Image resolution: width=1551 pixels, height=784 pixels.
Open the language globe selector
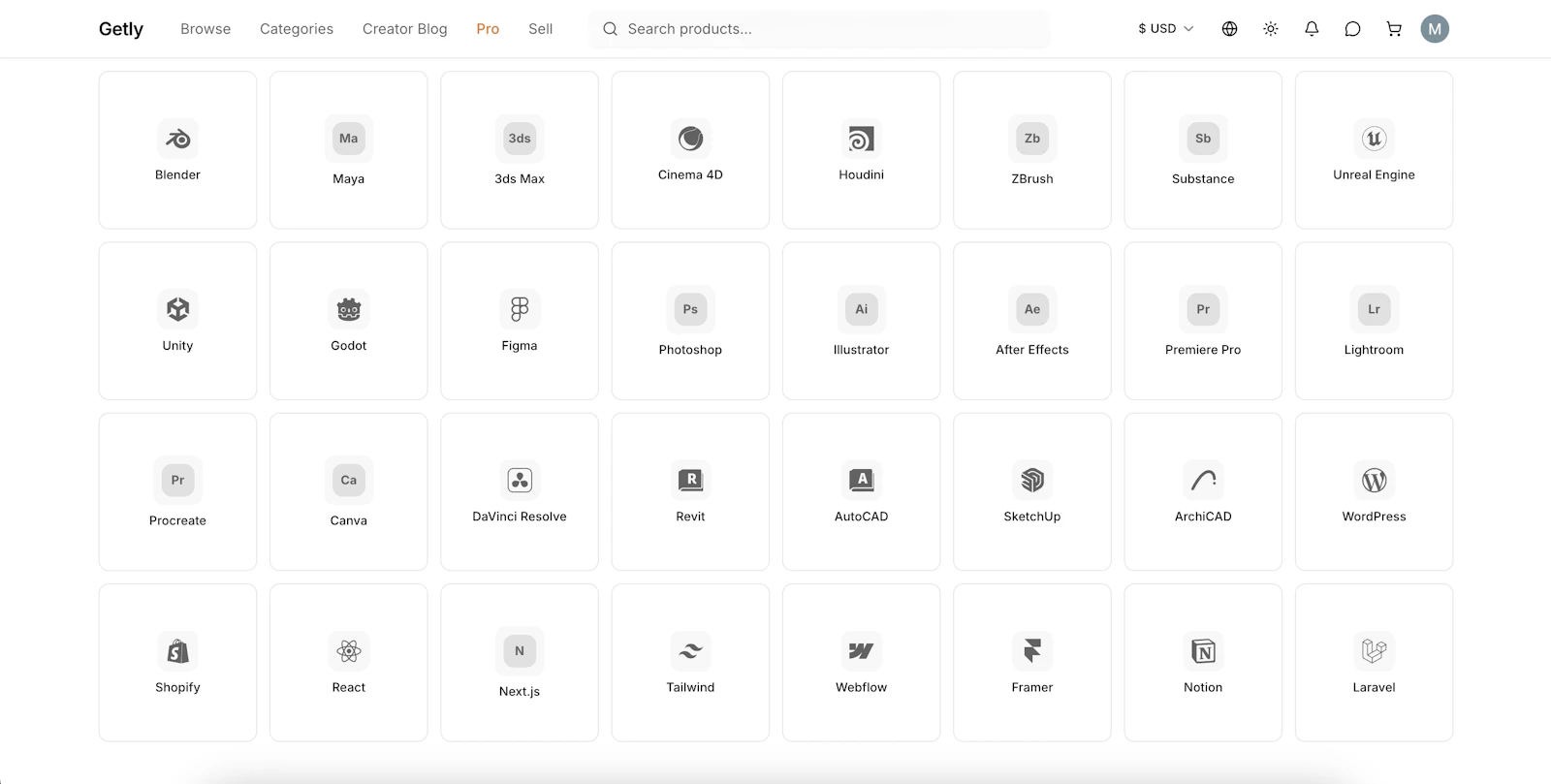1229,29
